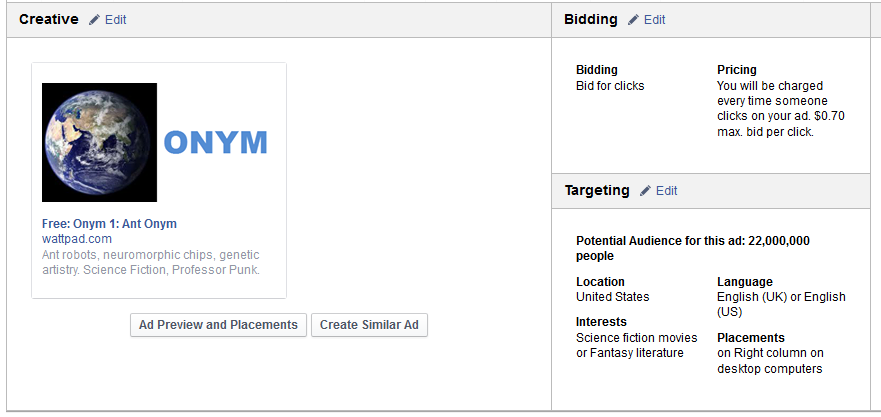Click the pencil icon next to Creative
Image resolution: width=881 pixels, height=417 pixels.
[94, 20]
